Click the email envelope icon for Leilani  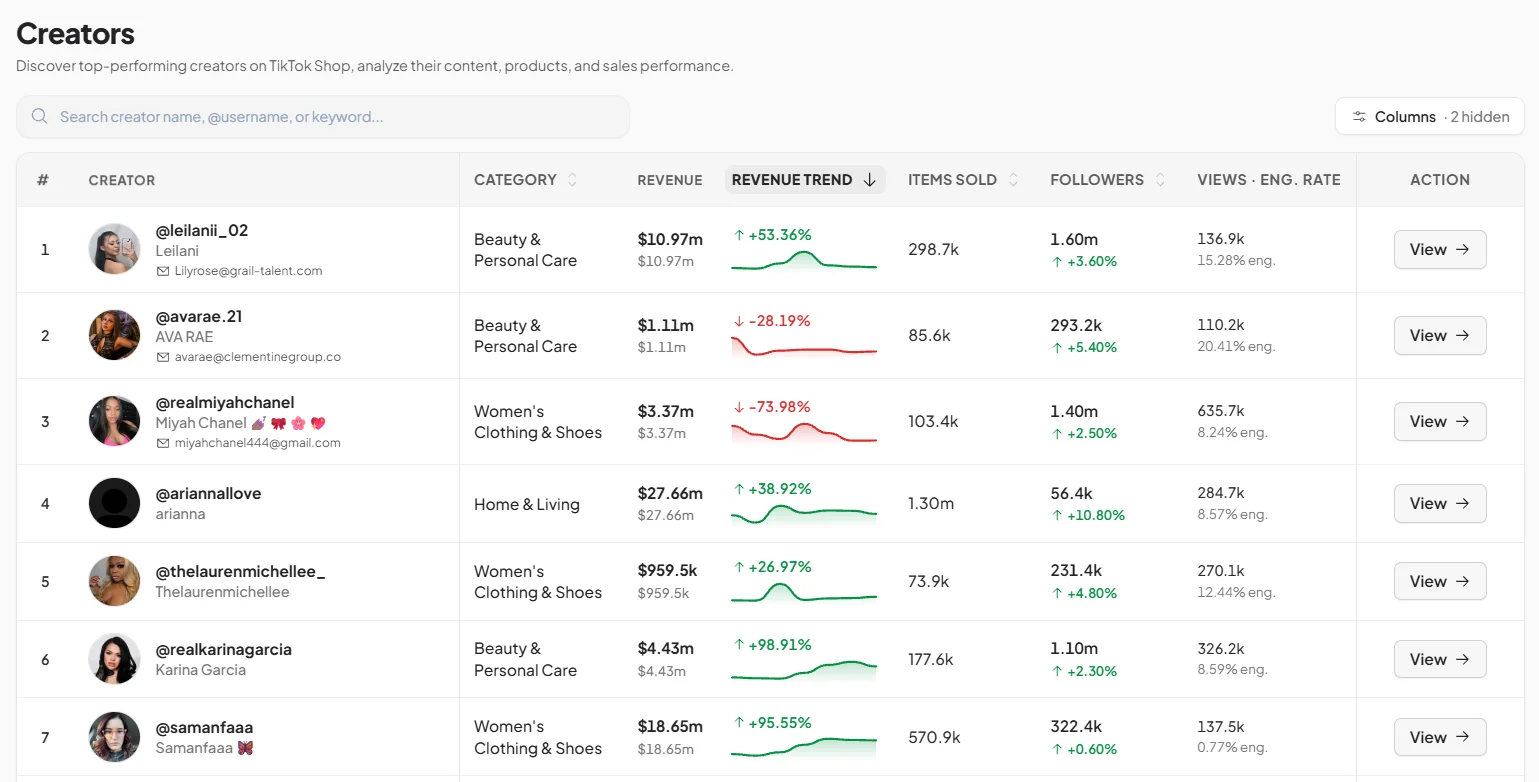[x=163, y=271]
